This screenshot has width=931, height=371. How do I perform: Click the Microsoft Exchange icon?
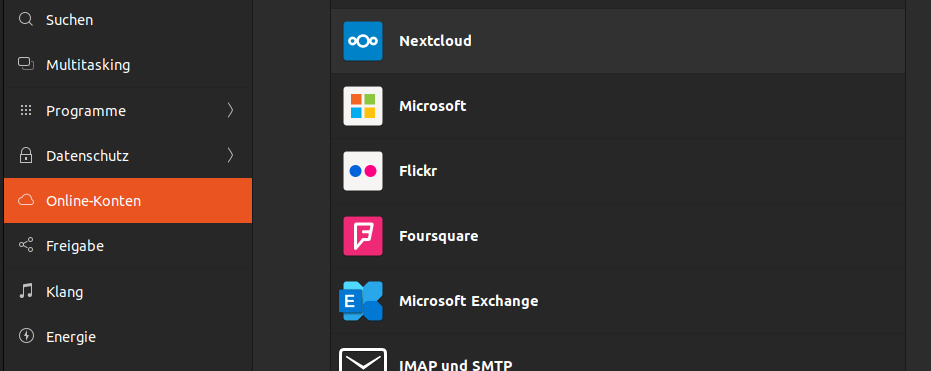pos(361,301)
